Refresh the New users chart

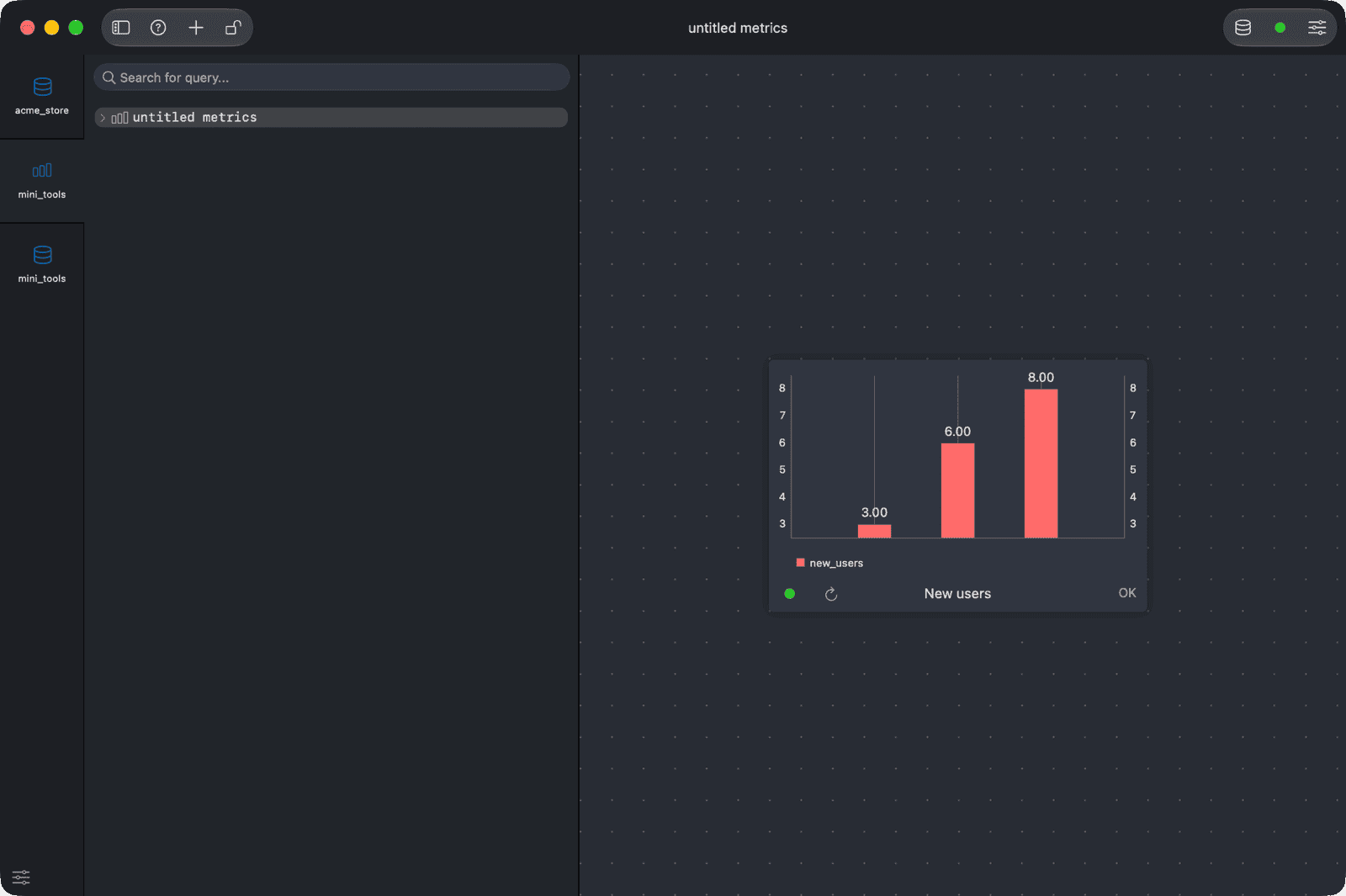[x=831, y=594]
